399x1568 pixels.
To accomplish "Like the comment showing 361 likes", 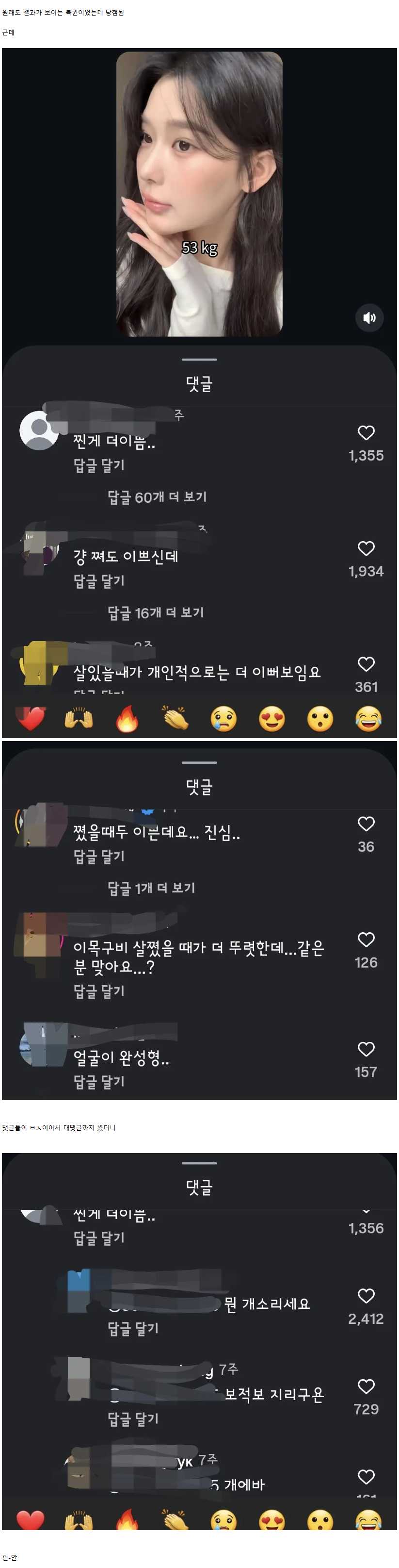I will (366, 664).
